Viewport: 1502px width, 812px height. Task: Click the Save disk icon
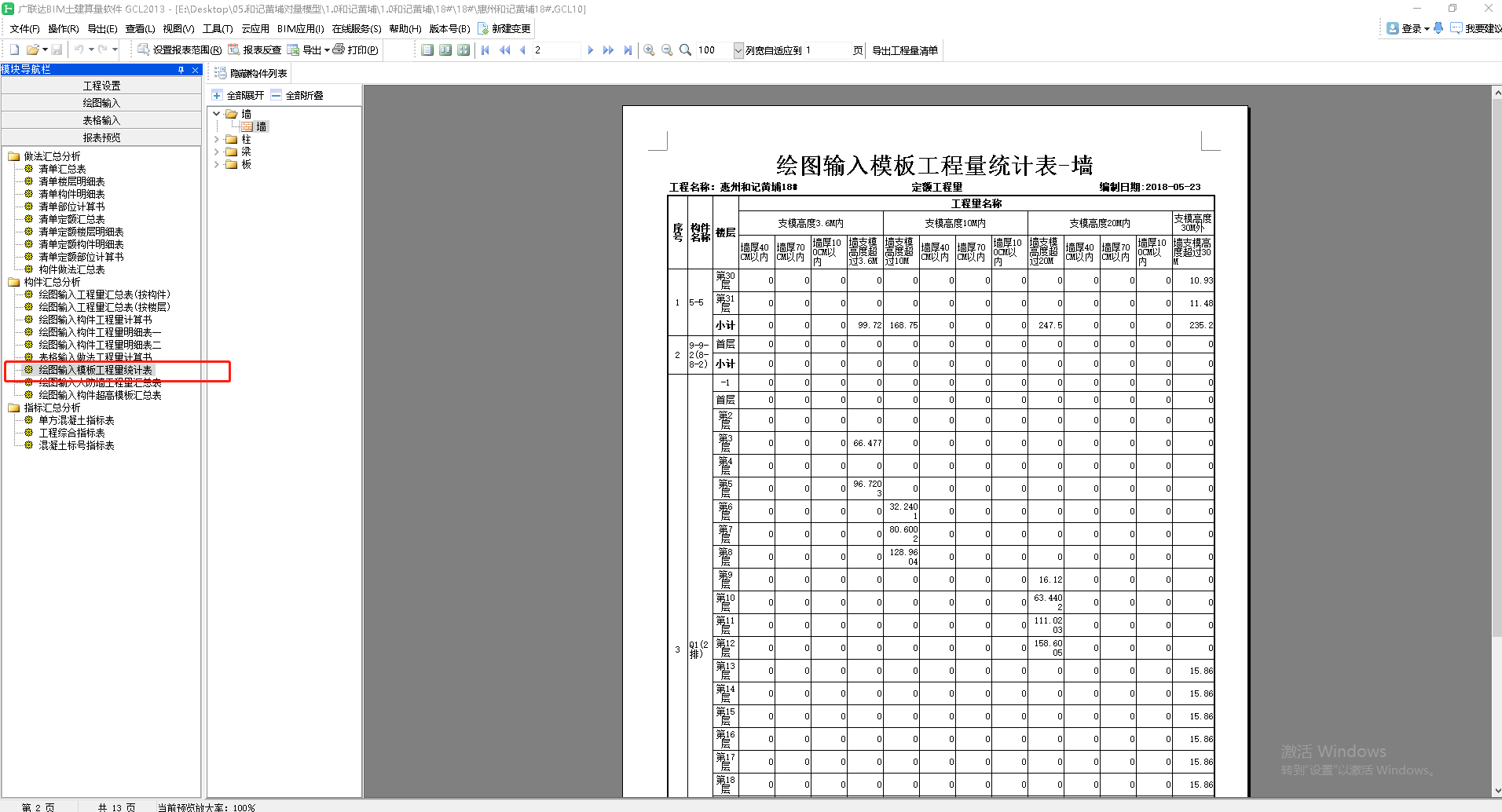pos(57,50)
